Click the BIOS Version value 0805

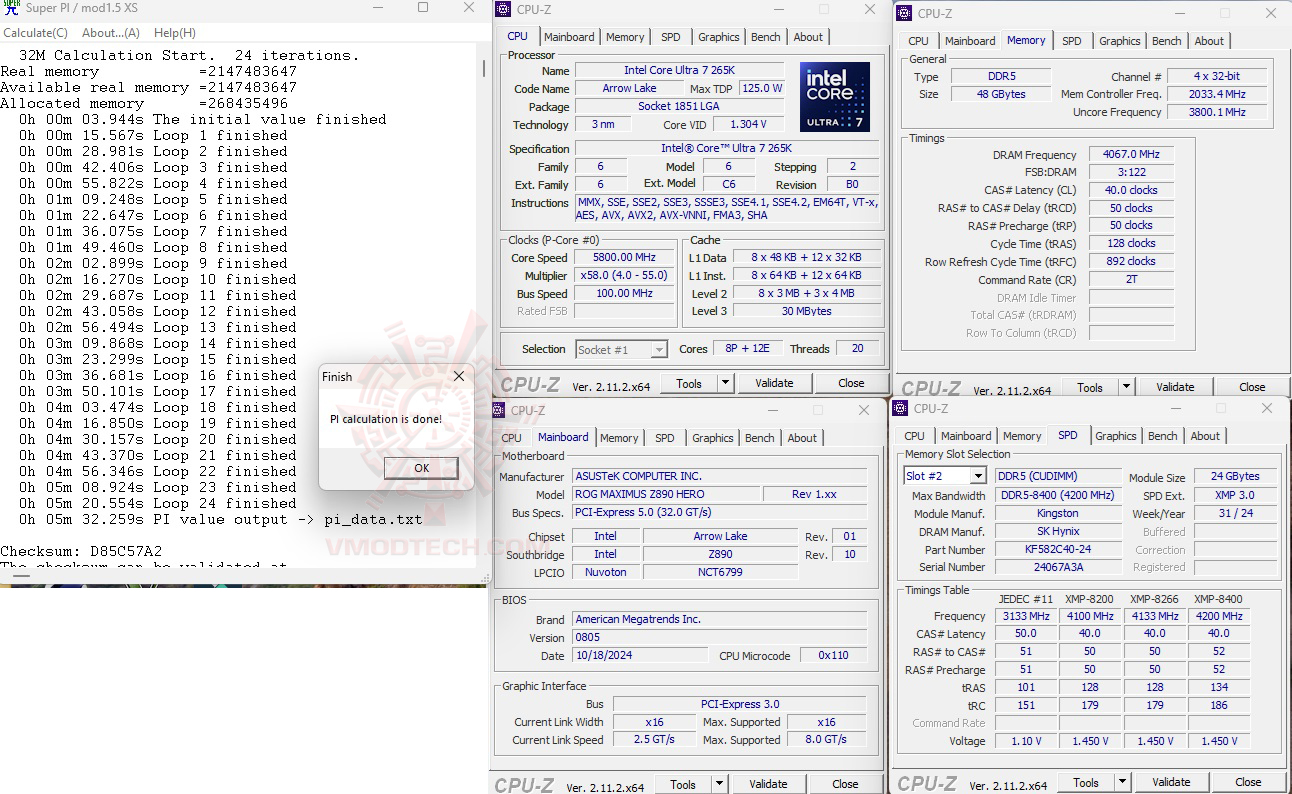click(719, 638)
